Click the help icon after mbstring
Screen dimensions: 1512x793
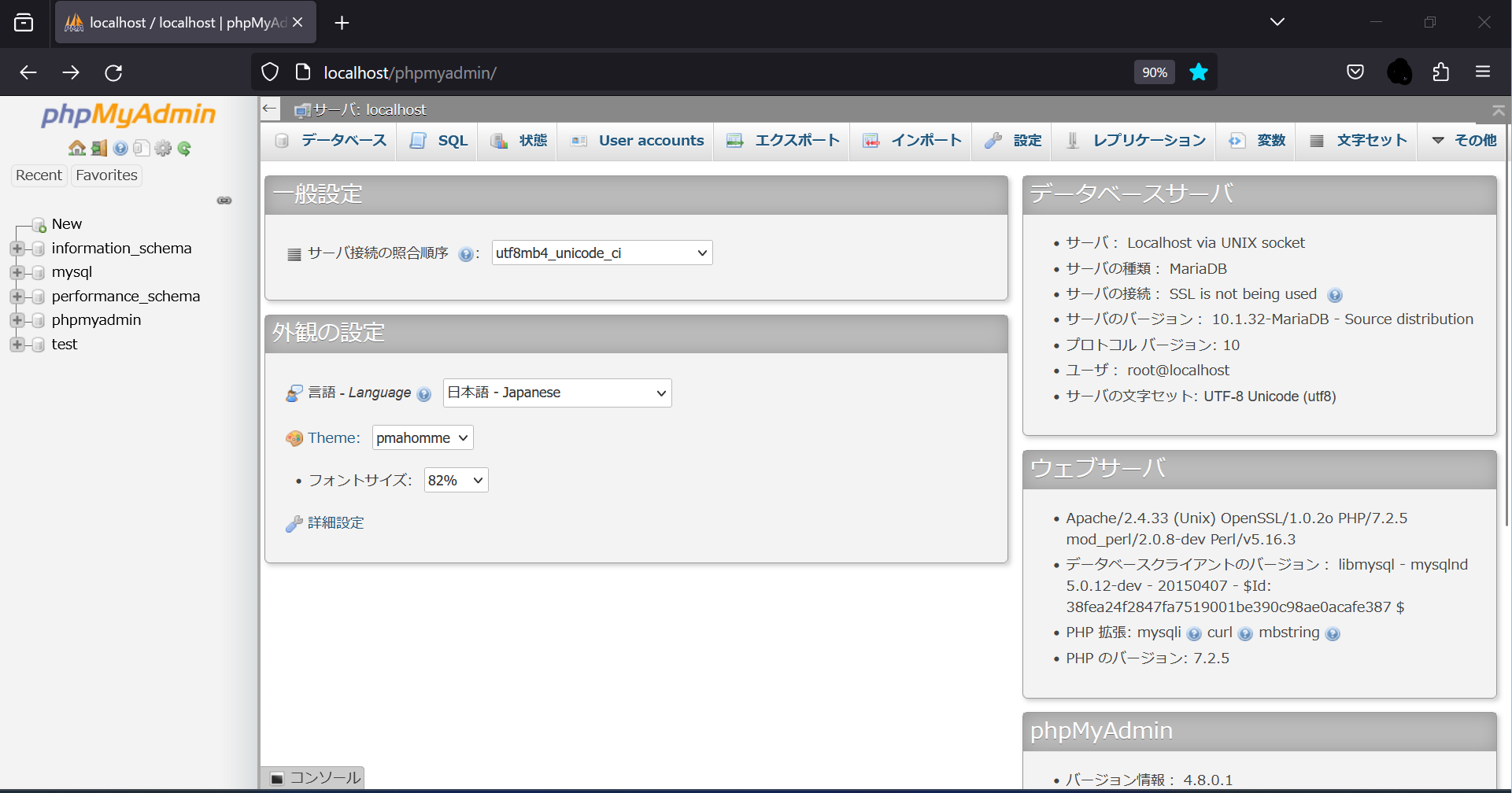(1333, 634)
